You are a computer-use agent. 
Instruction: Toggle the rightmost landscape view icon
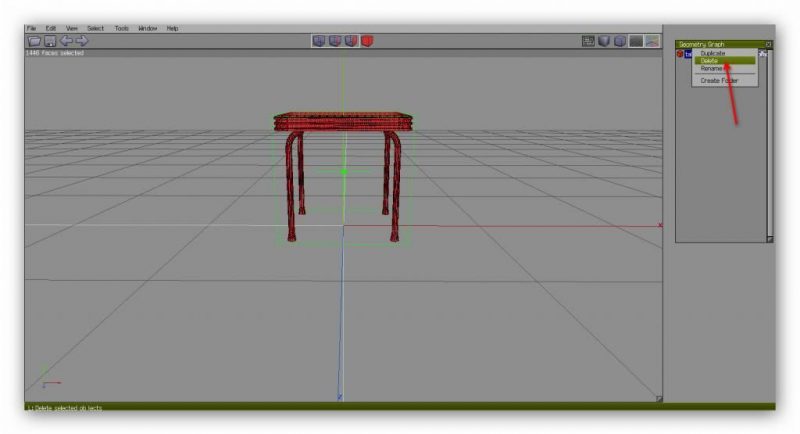point(652,41)
